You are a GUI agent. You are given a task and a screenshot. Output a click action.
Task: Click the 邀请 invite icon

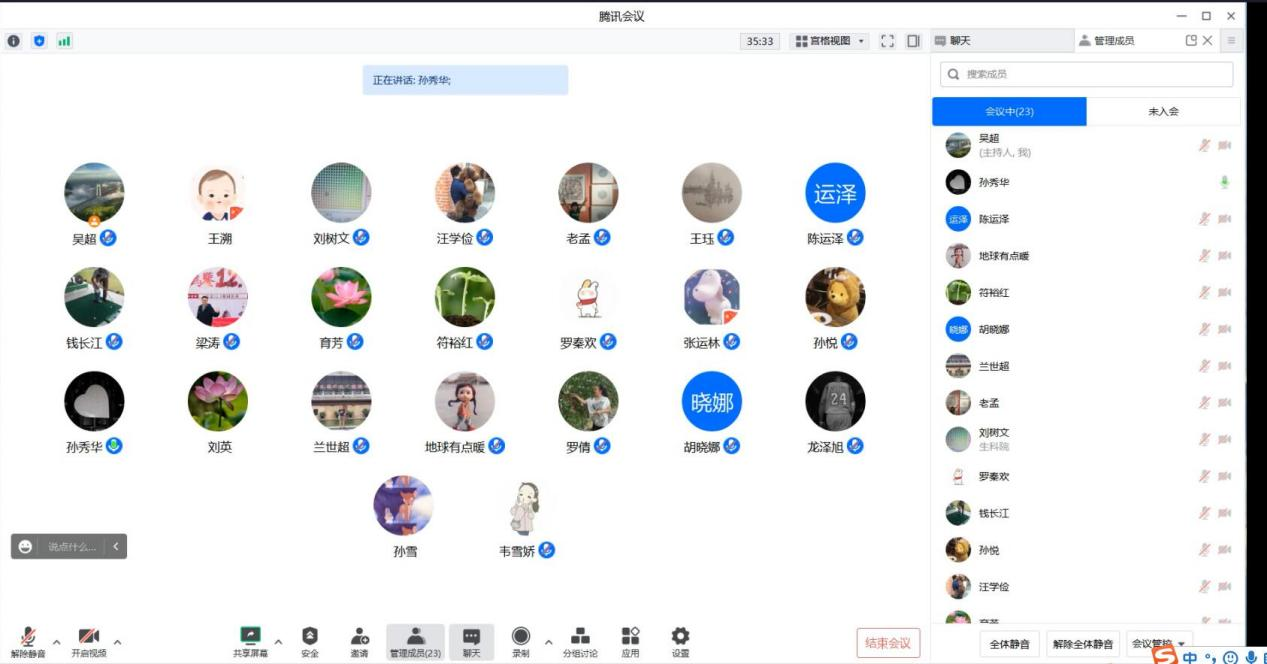click(x=359, y=637)
